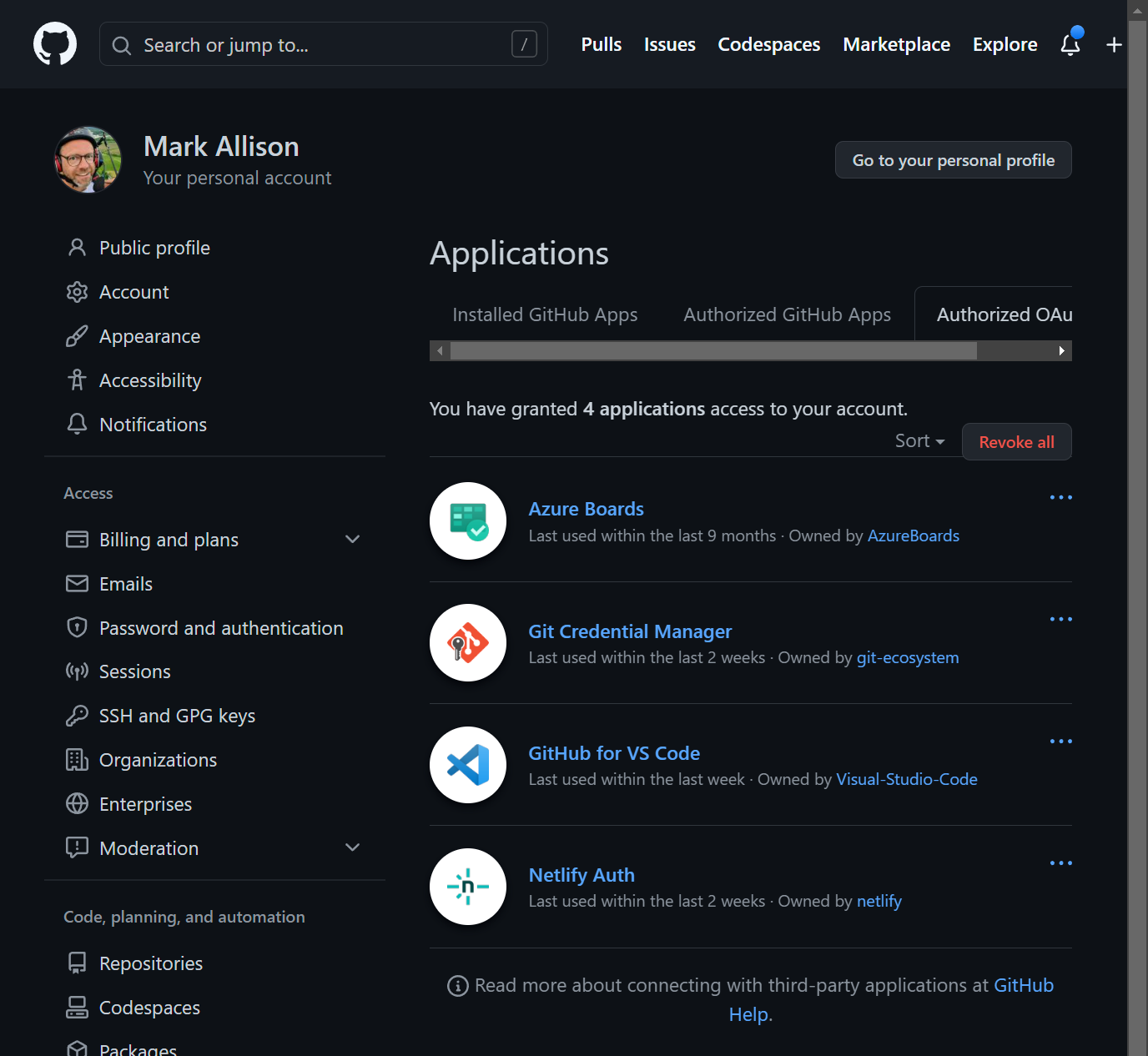Focus the Search or jump to field
Image resolution: width=1148 pixels, height=1056 pixels.
[324, 44]
